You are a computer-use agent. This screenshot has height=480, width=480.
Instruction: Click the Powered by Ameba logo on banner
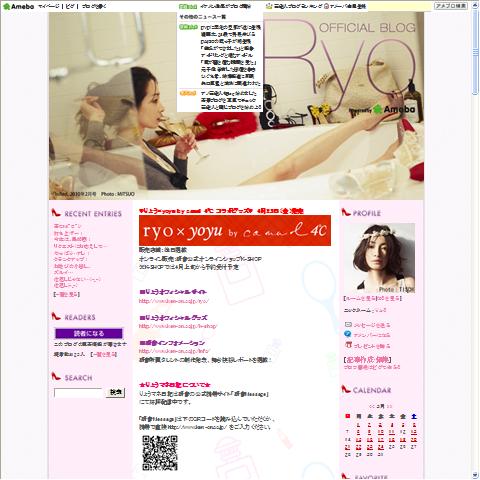382,110
